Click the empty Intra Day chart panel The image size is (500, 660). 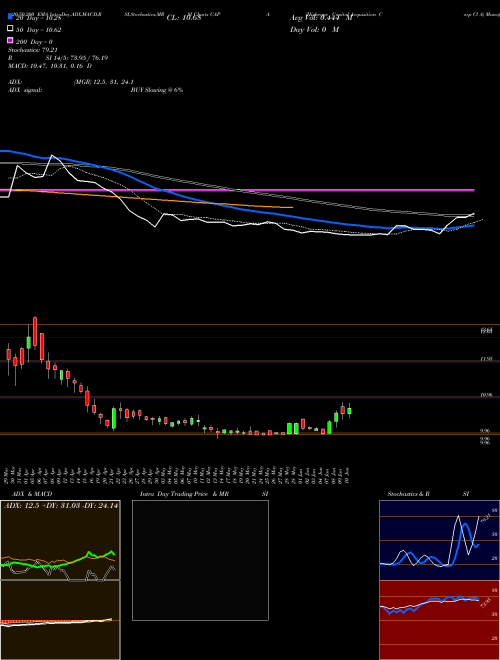(200, 560)
